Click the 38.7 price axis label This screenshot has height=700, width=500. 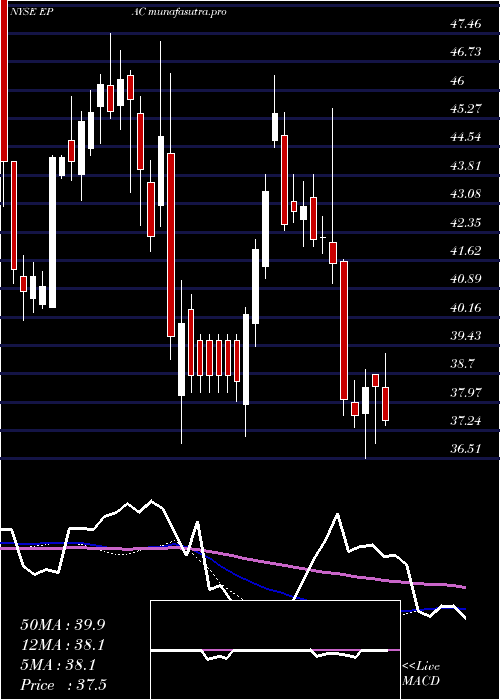point(462,364)
